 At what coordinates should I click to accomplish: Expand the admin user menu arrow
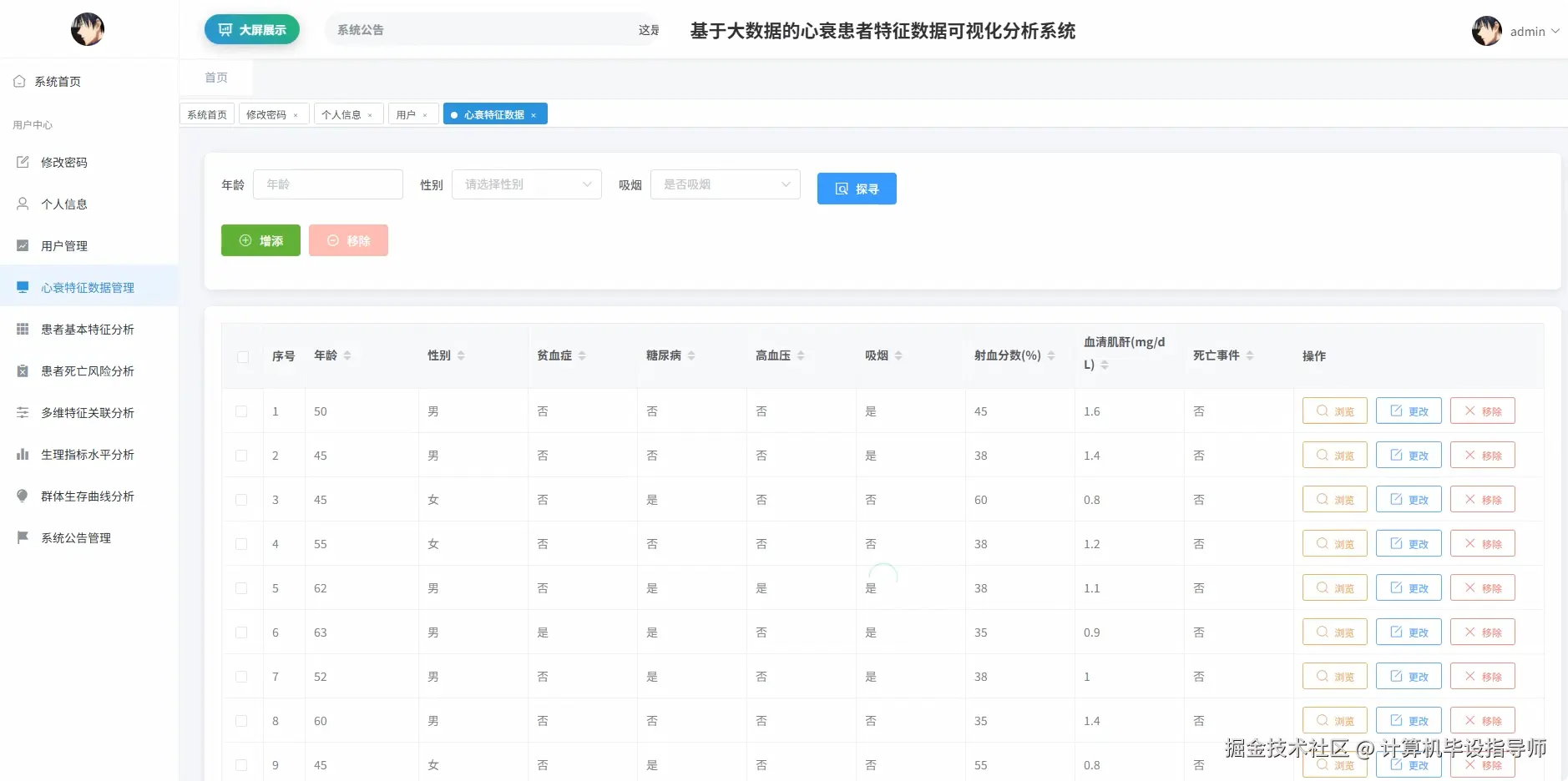pos(1555,32)
